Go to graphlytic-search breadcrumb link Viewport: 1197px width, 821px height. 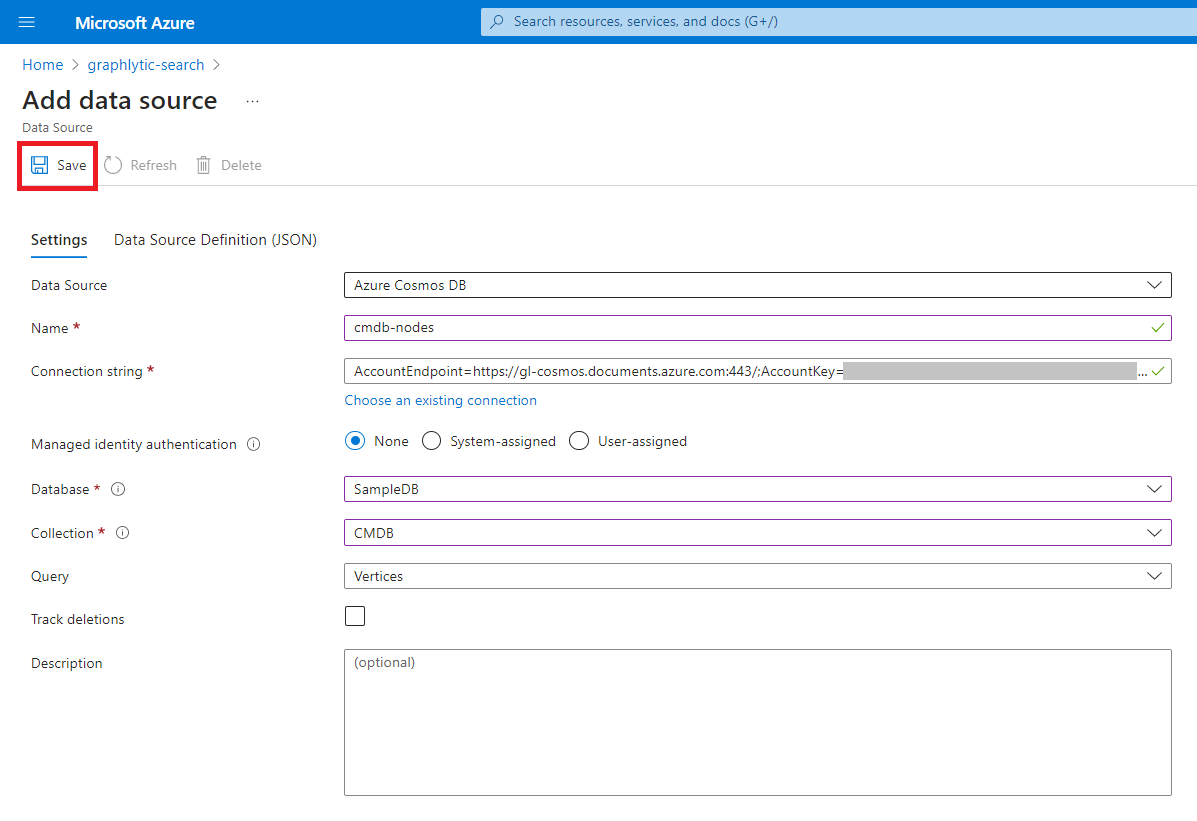(x=146, y=65)
